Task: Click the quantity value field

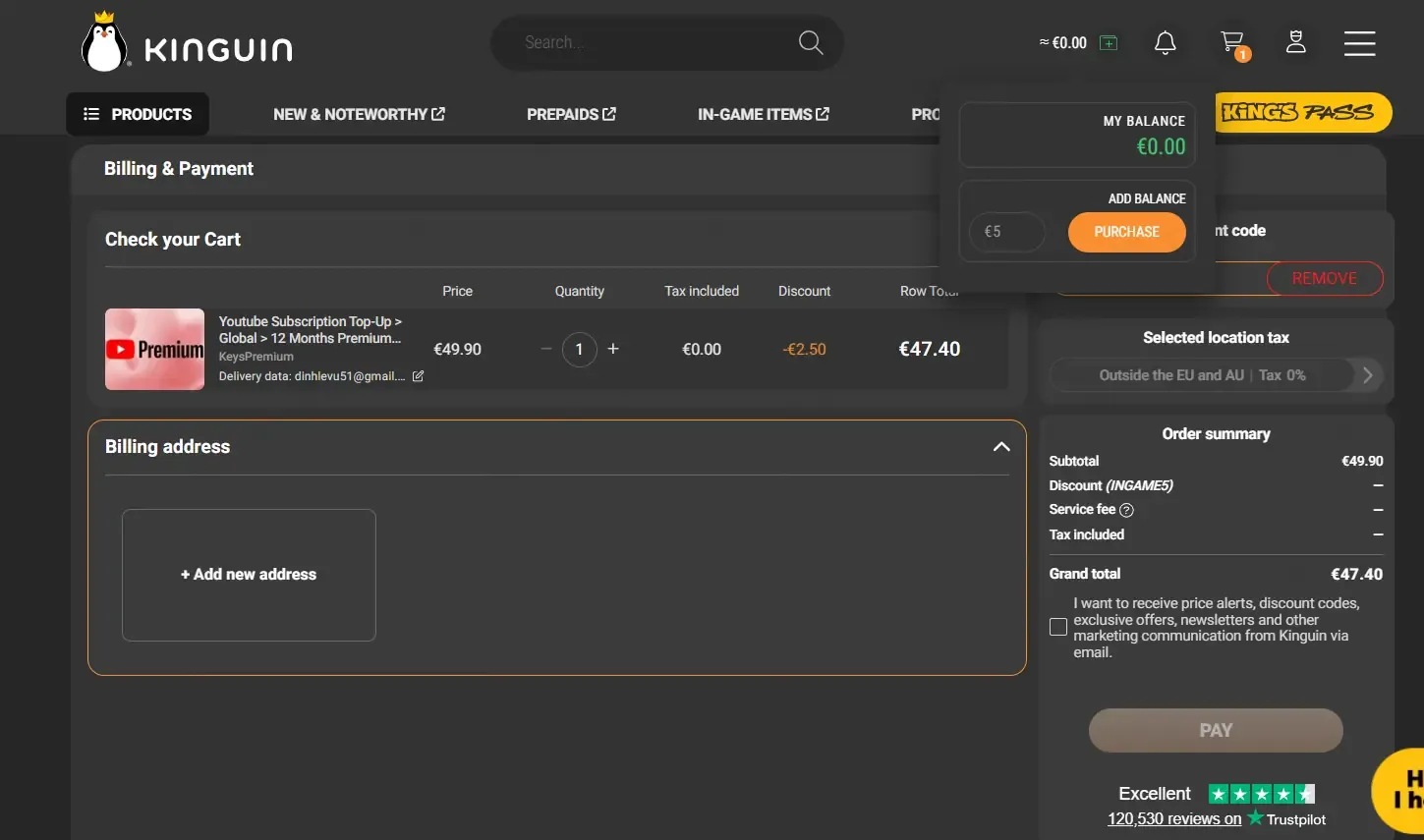Action: (580, 349)
